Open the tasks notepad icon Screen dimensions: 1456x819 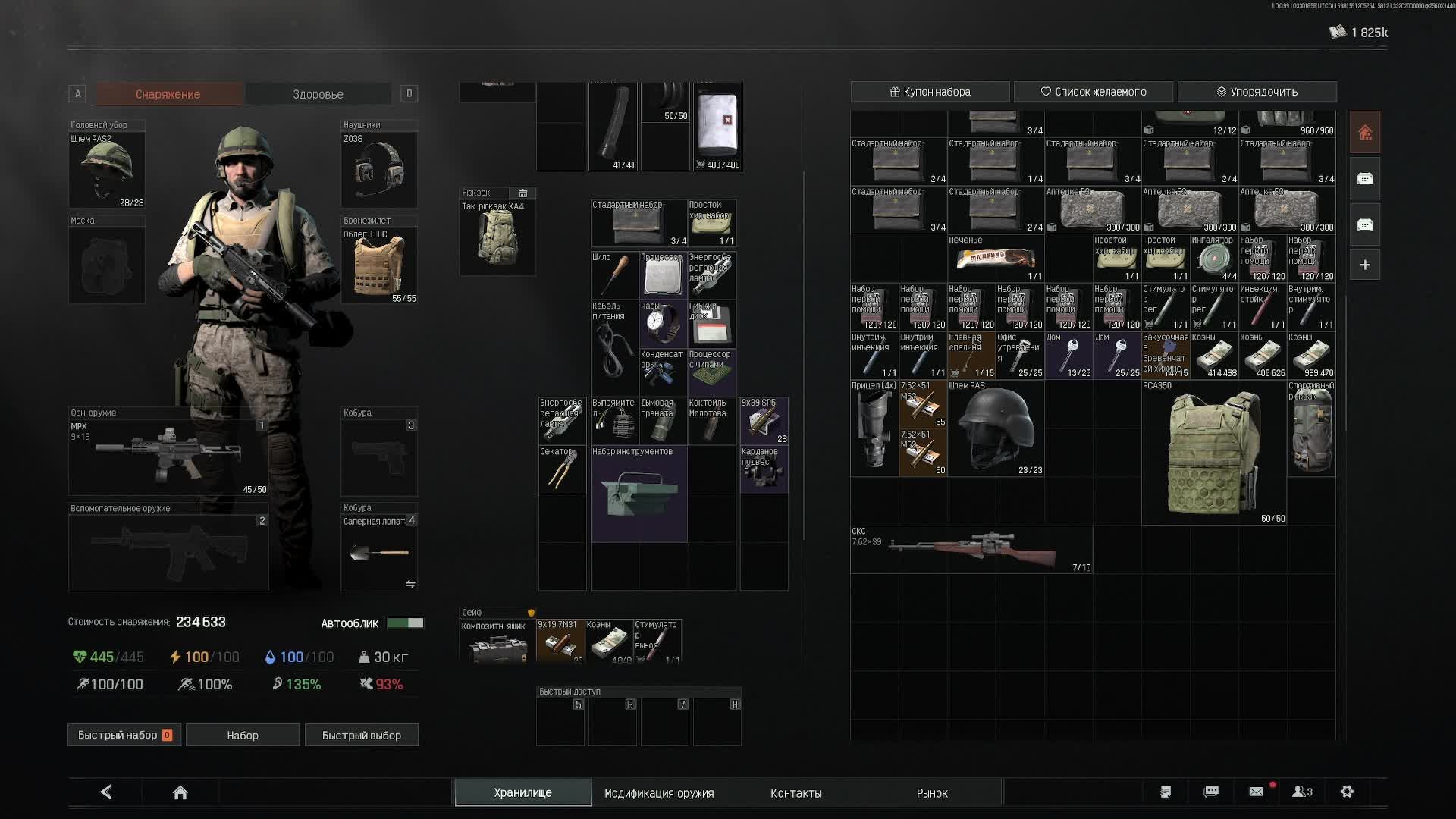1166,792
